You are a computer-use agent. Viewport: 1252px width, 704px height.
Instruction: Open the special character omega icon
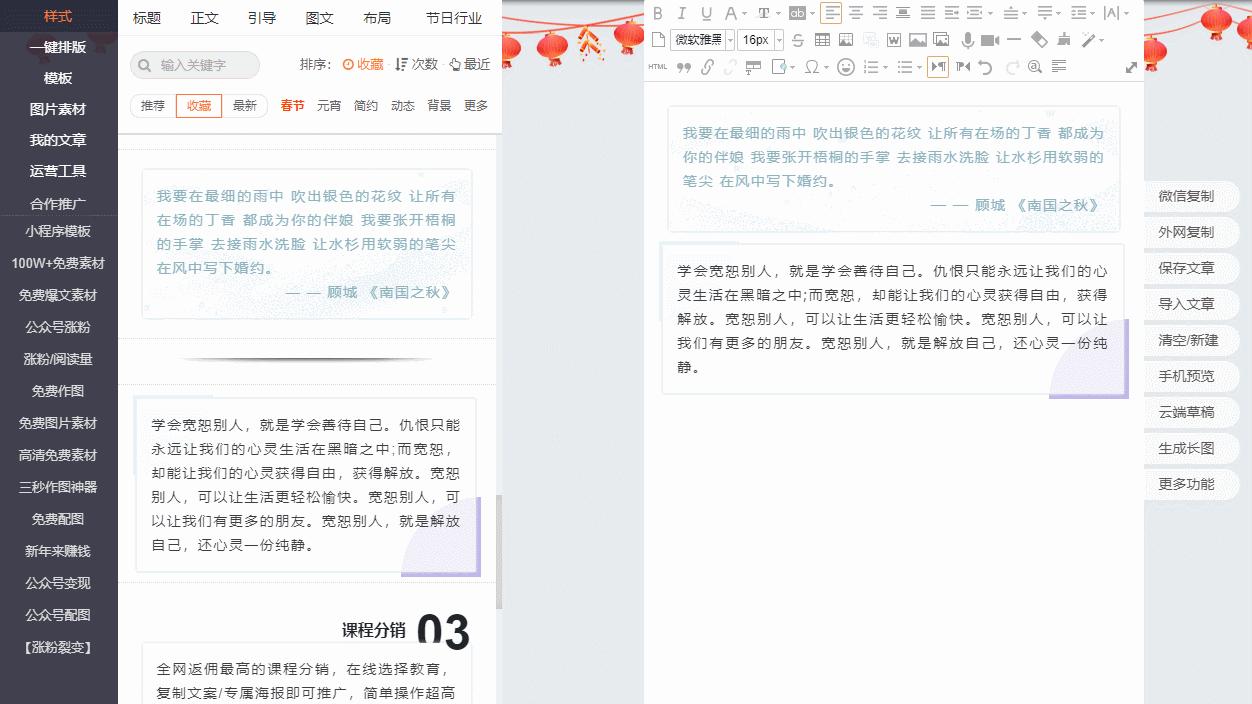coord(813,67)
